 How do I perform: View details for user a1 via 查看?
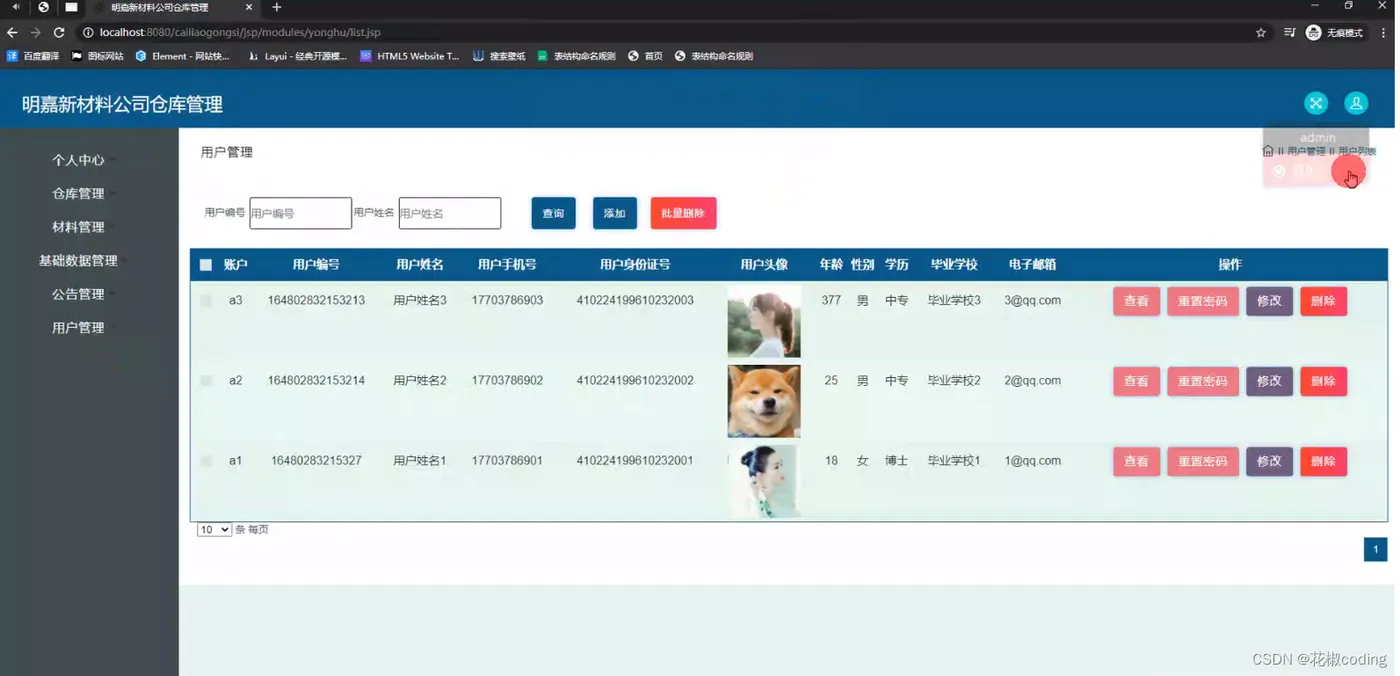[1136, 461]
